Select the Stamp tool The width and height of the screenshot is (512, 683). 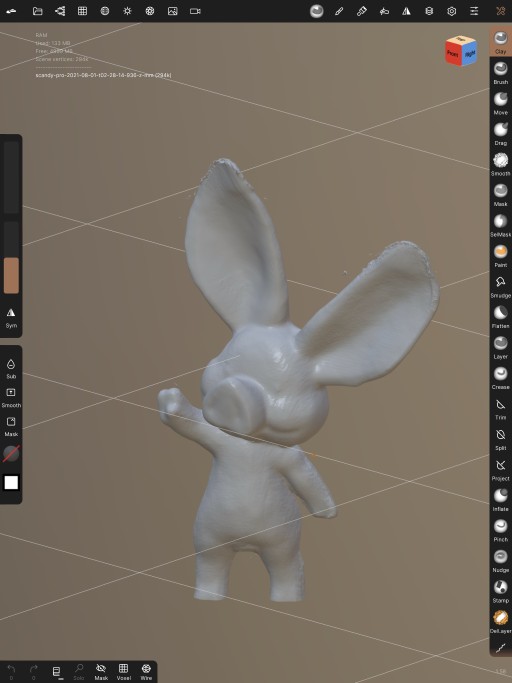pos(500,591)
